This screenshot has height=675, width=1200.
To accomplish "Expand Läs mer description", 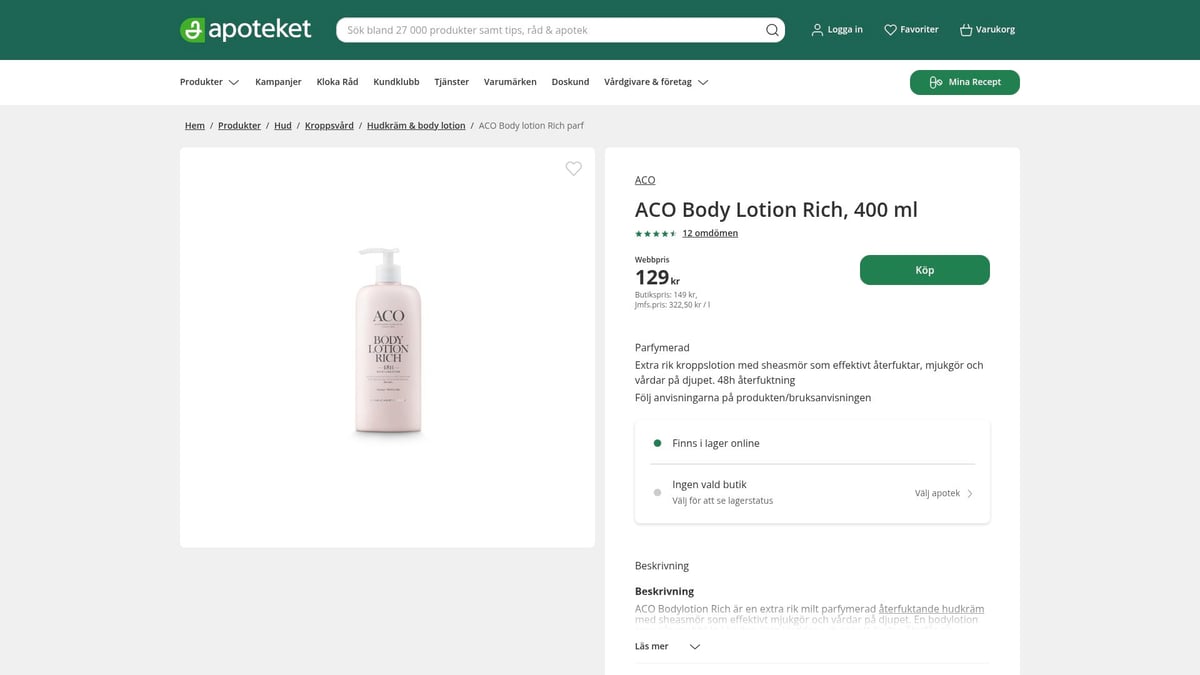I will pyautogui.click(x=668, y=646).
